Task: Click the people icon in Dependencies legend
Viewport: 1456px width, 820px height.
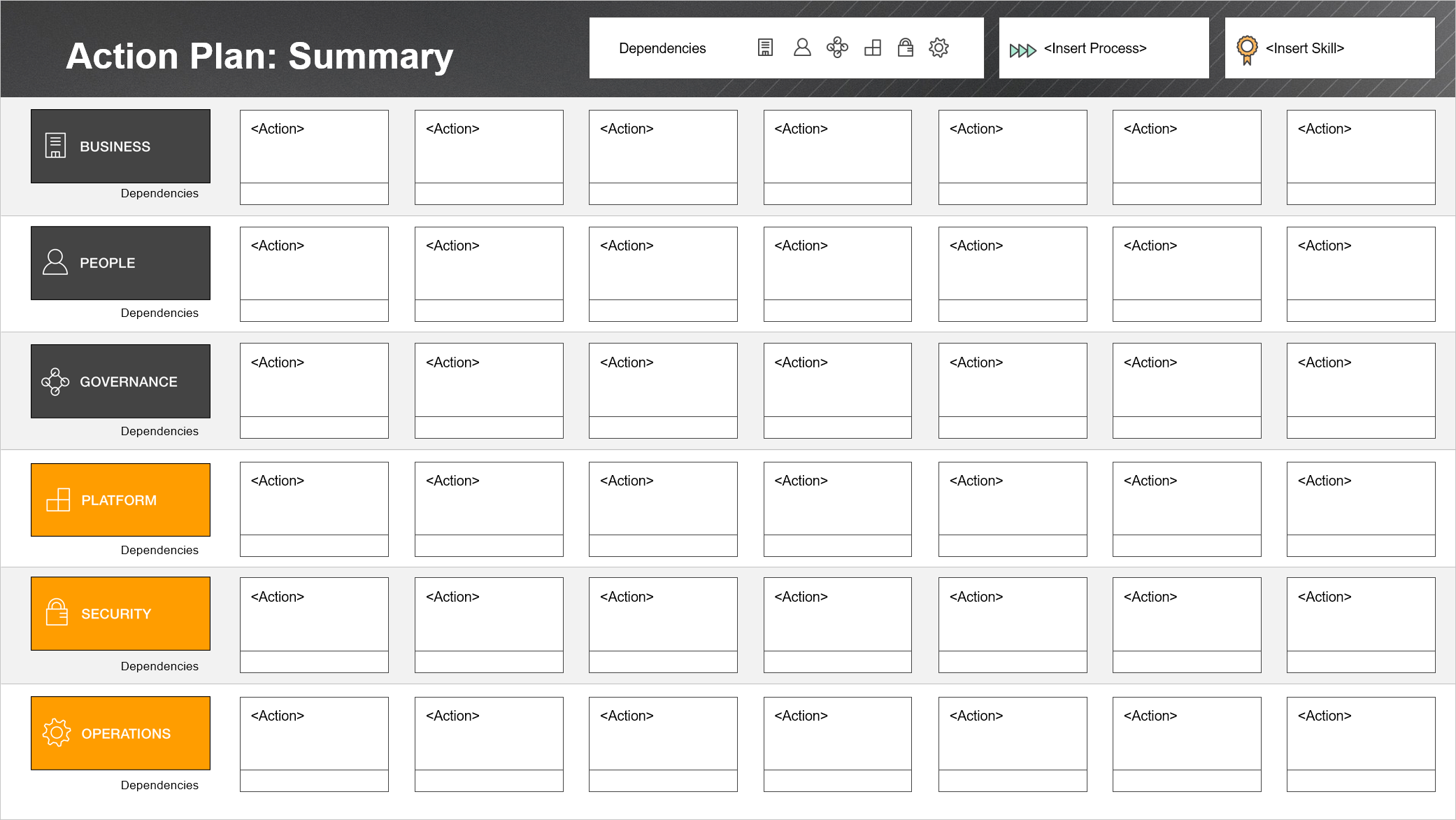Action: (802, 48)
